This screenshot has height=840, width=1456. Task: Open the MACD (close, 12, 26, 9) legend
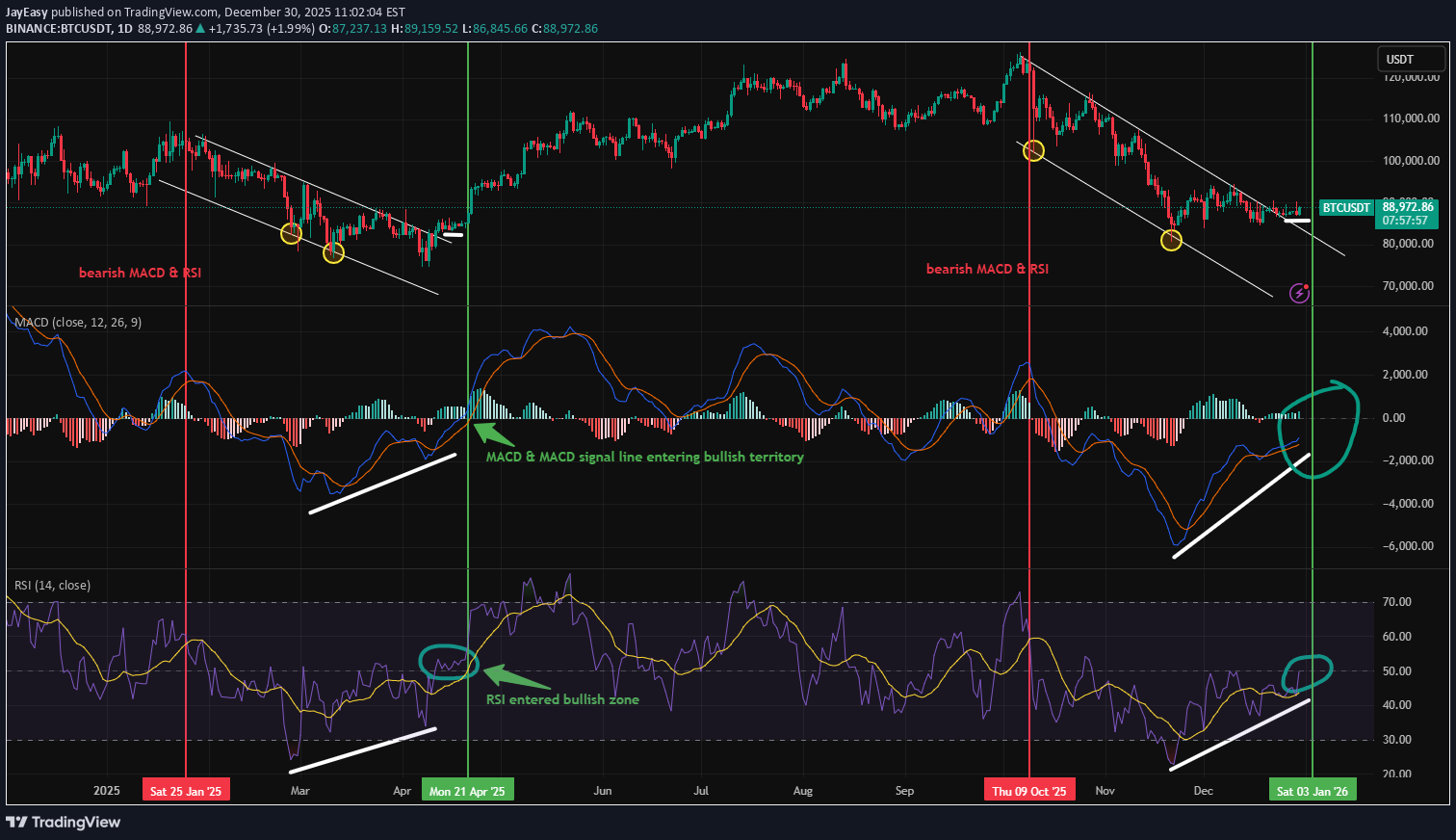(78, 322)
